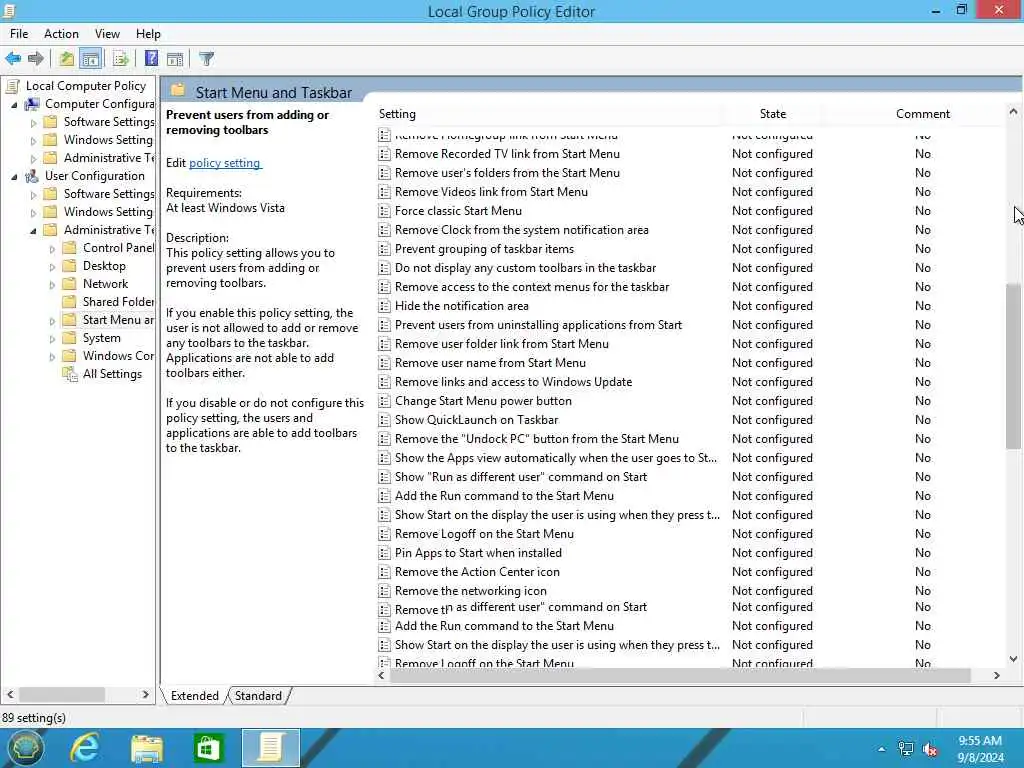
Task: Sort by the State column header
Action: click(x=773, y=114)
